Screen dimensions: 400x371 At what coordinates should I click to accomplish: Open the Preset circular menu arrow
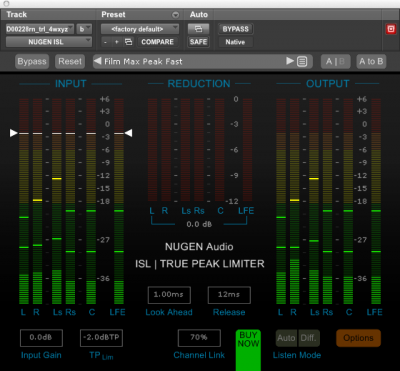(x=175, y=15)
